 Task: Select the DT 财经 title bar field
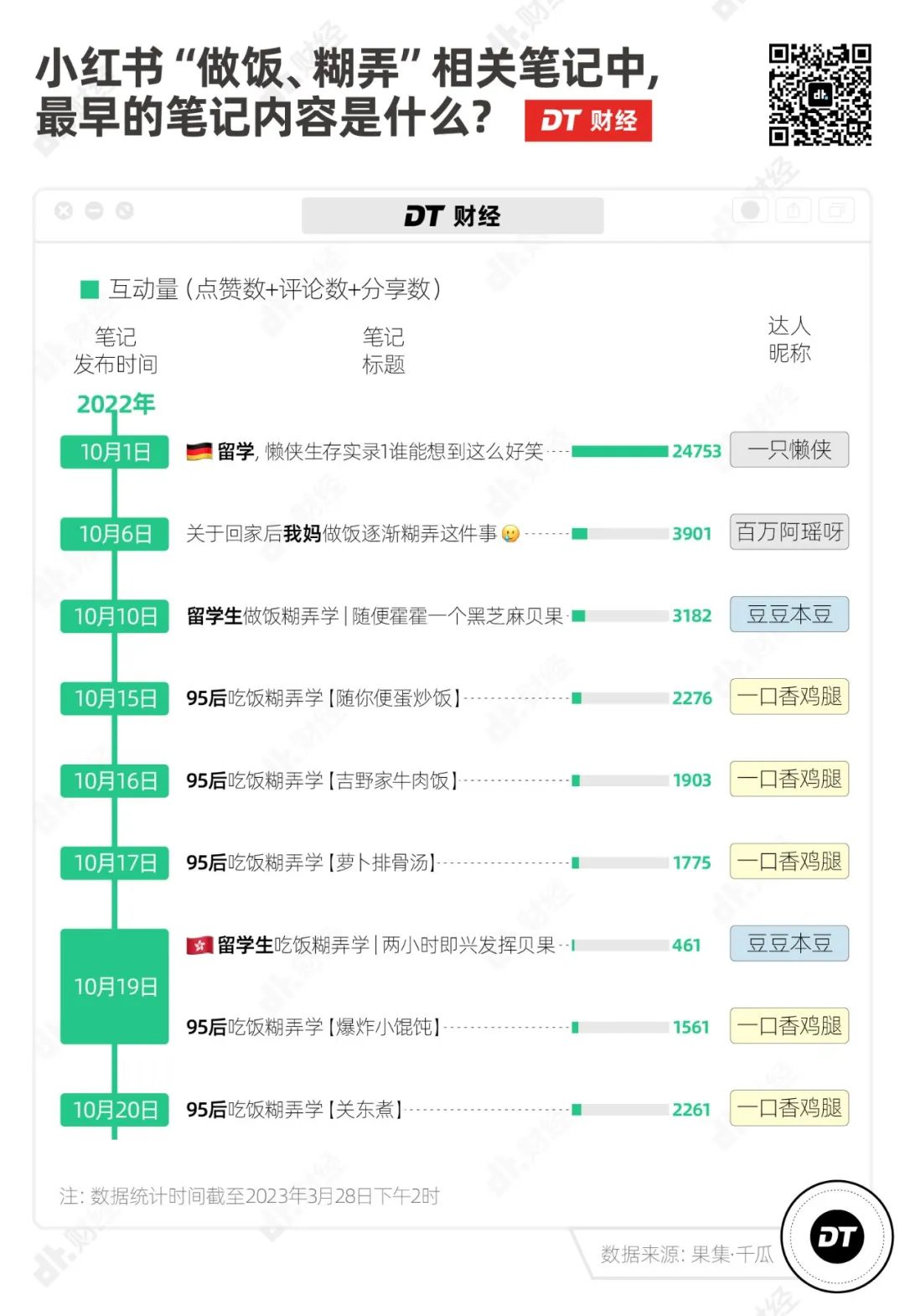tap(452, 216)
